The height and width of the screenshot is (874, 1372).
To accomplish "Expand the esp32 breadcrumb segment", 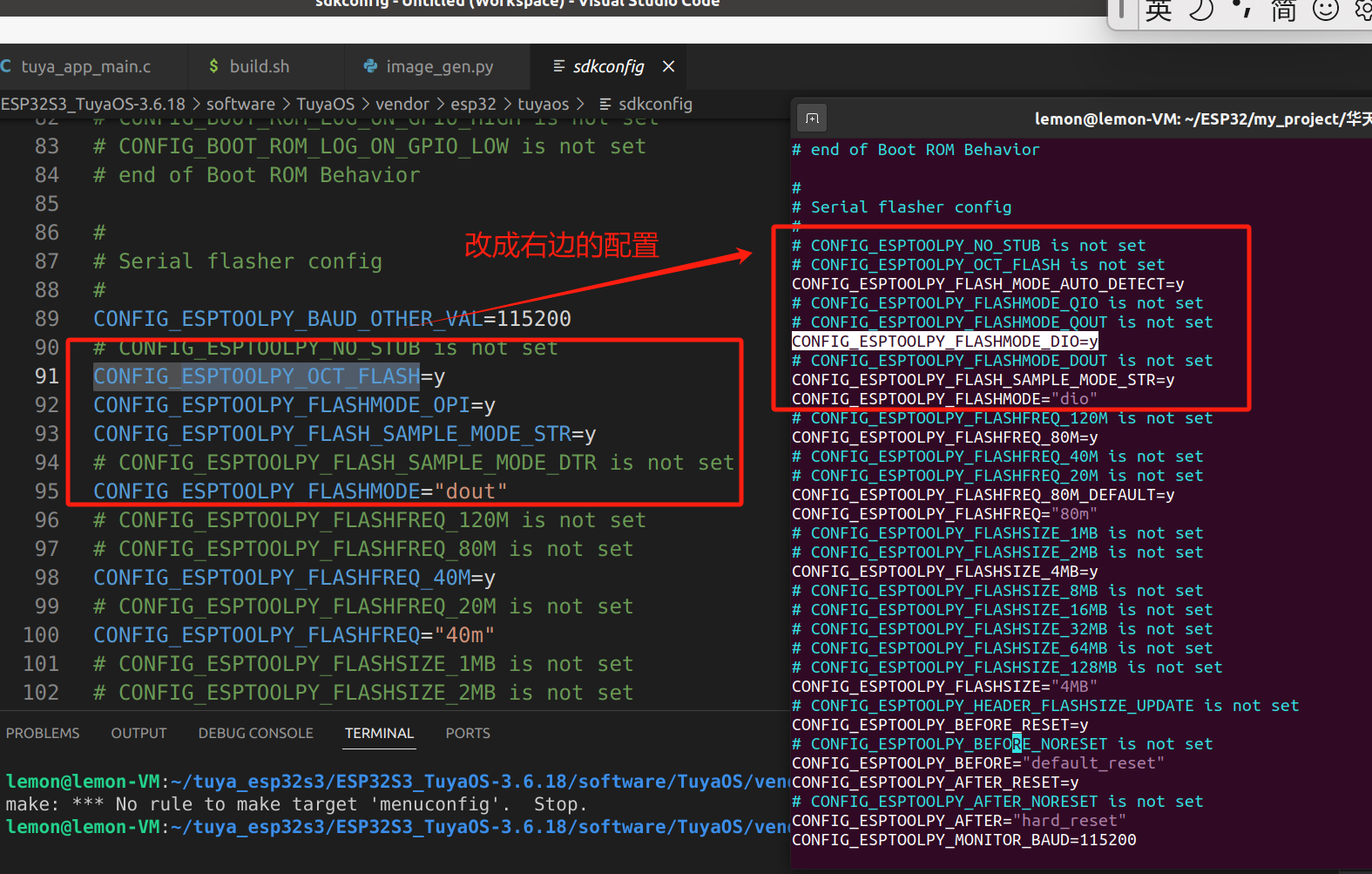I will (x=473, y=104).
